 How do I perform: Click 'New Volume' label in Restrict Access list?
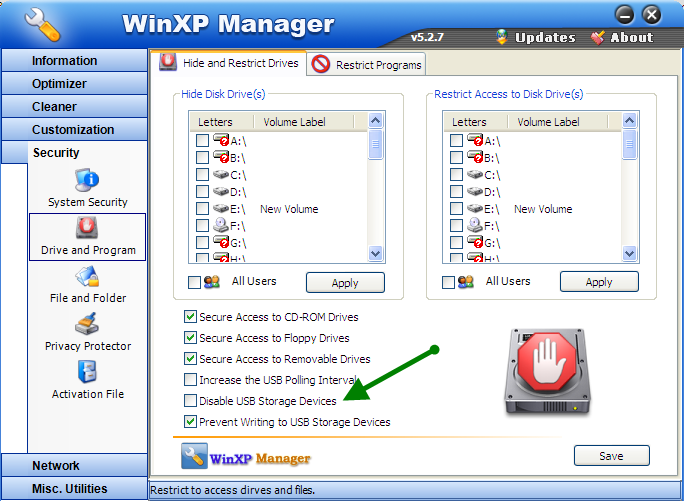click(543, 209)
